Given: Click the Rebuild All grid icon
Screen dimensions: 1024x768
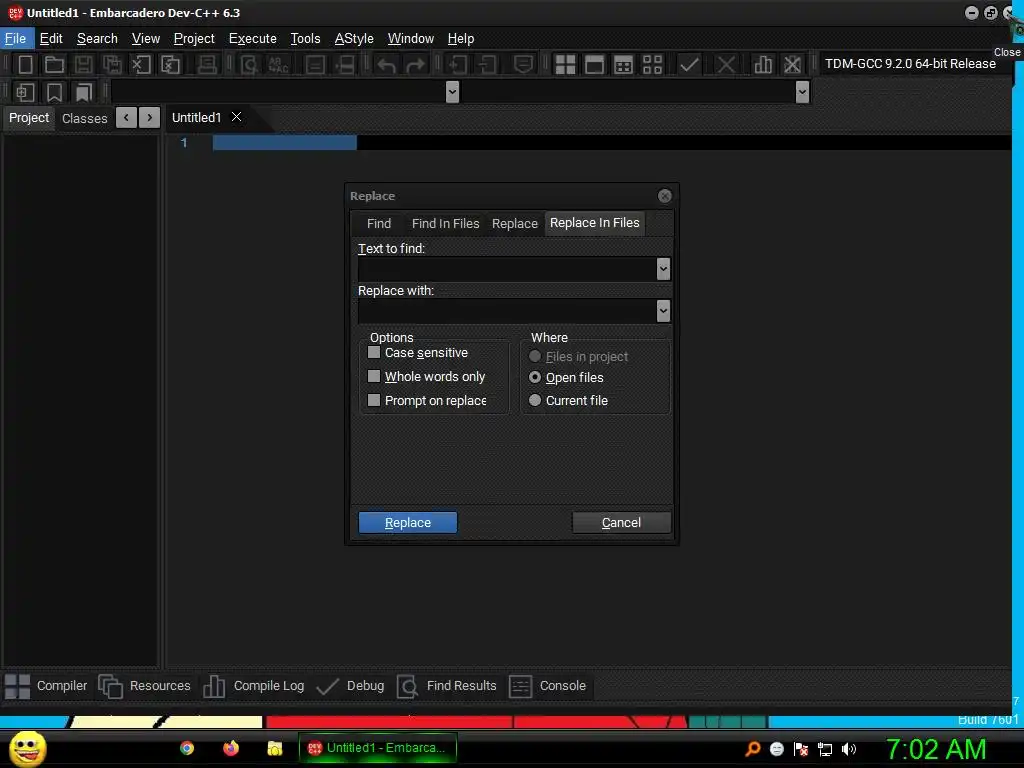Looking at the screenshot, I should [652, 64].
